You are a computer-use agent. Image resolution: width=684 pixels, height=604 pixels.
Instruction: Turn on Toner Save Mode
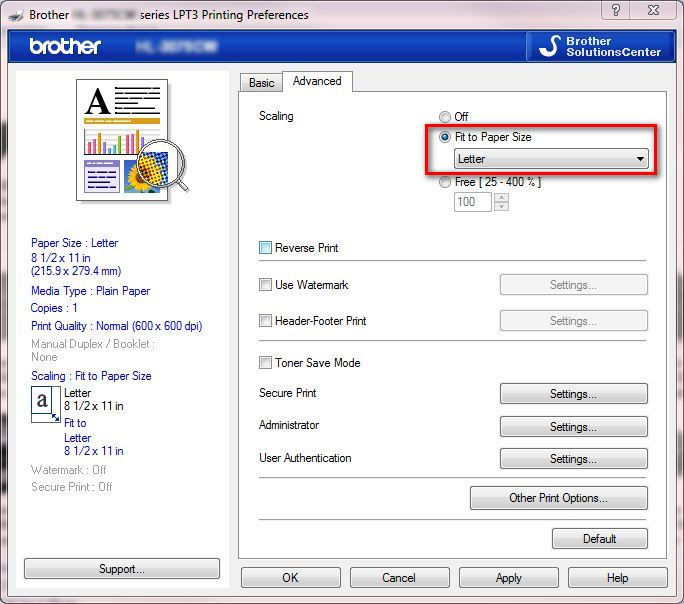point(266,363)
